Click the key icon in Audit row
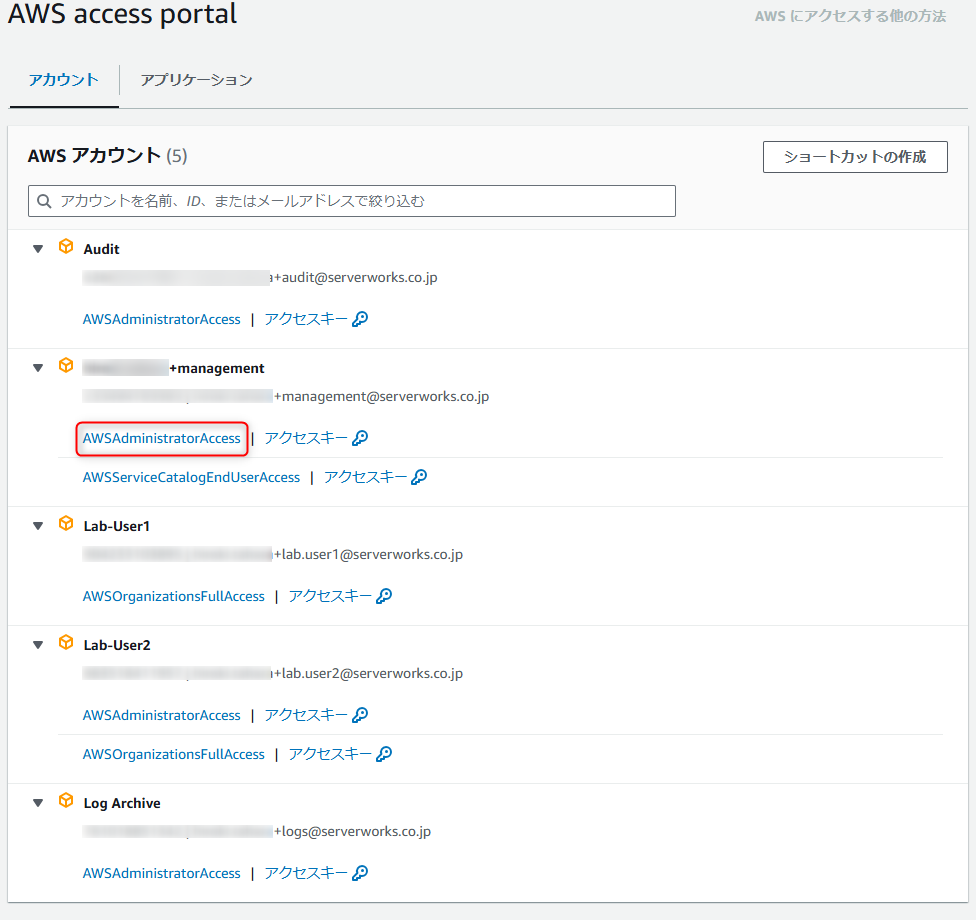 click(x=360, y=319)
